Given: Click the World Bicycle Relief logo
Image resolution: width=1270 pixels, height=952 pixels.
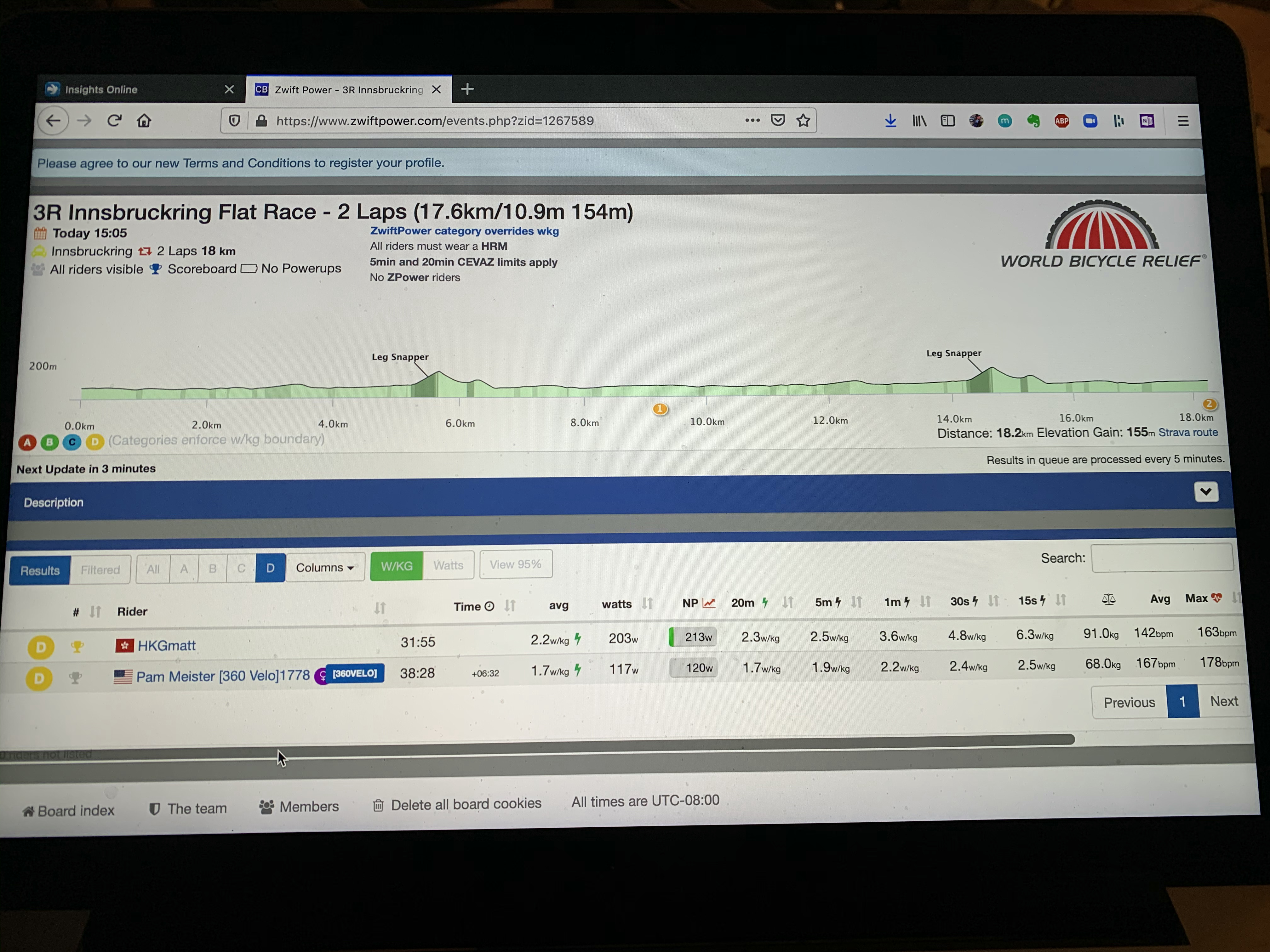Looking at the screenshot, I should pos(1102,235).
